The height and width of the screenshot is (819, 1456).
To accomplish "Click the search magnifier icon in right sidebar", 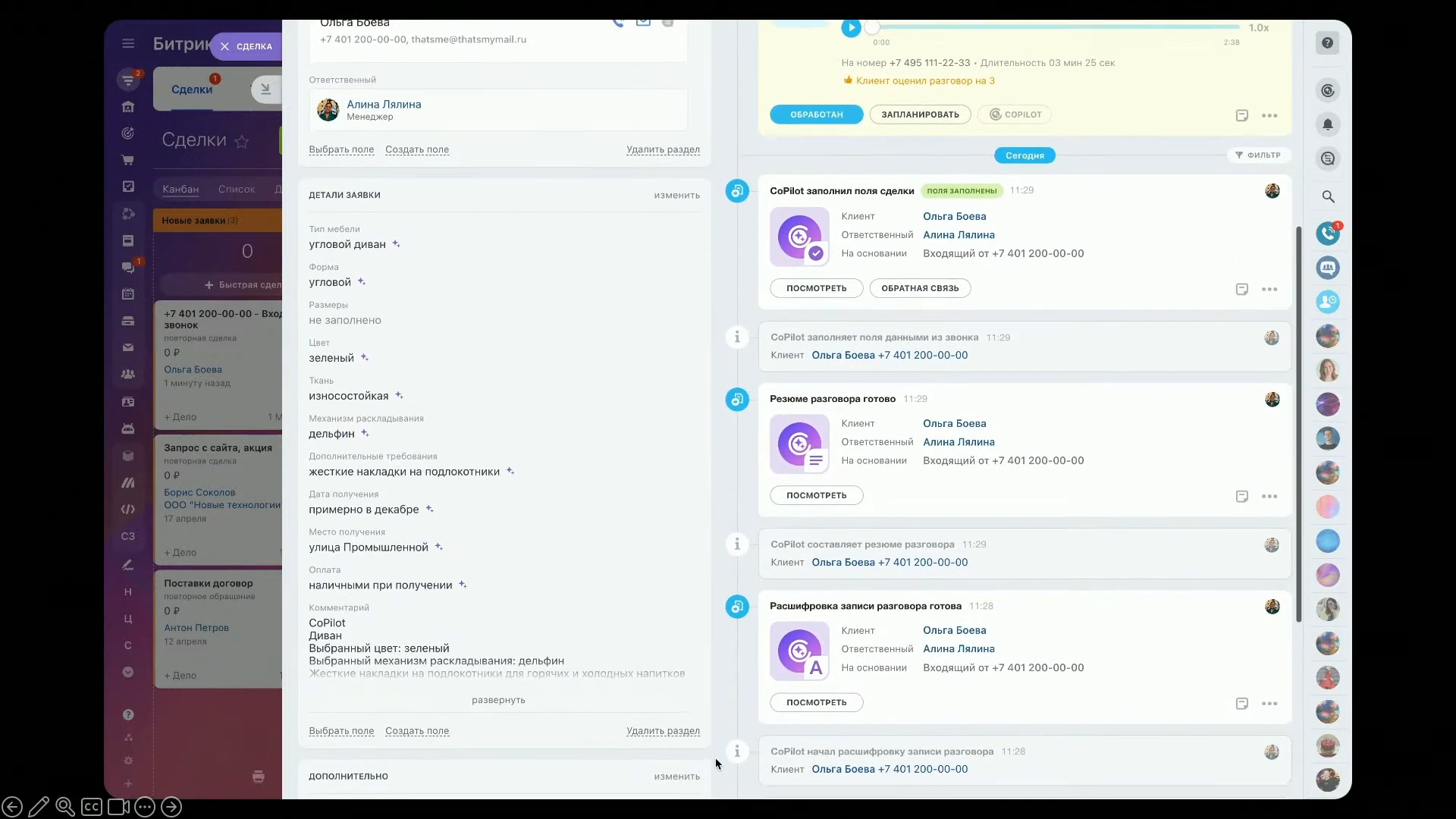I will pyautogui.click(x=1328, y=197).
